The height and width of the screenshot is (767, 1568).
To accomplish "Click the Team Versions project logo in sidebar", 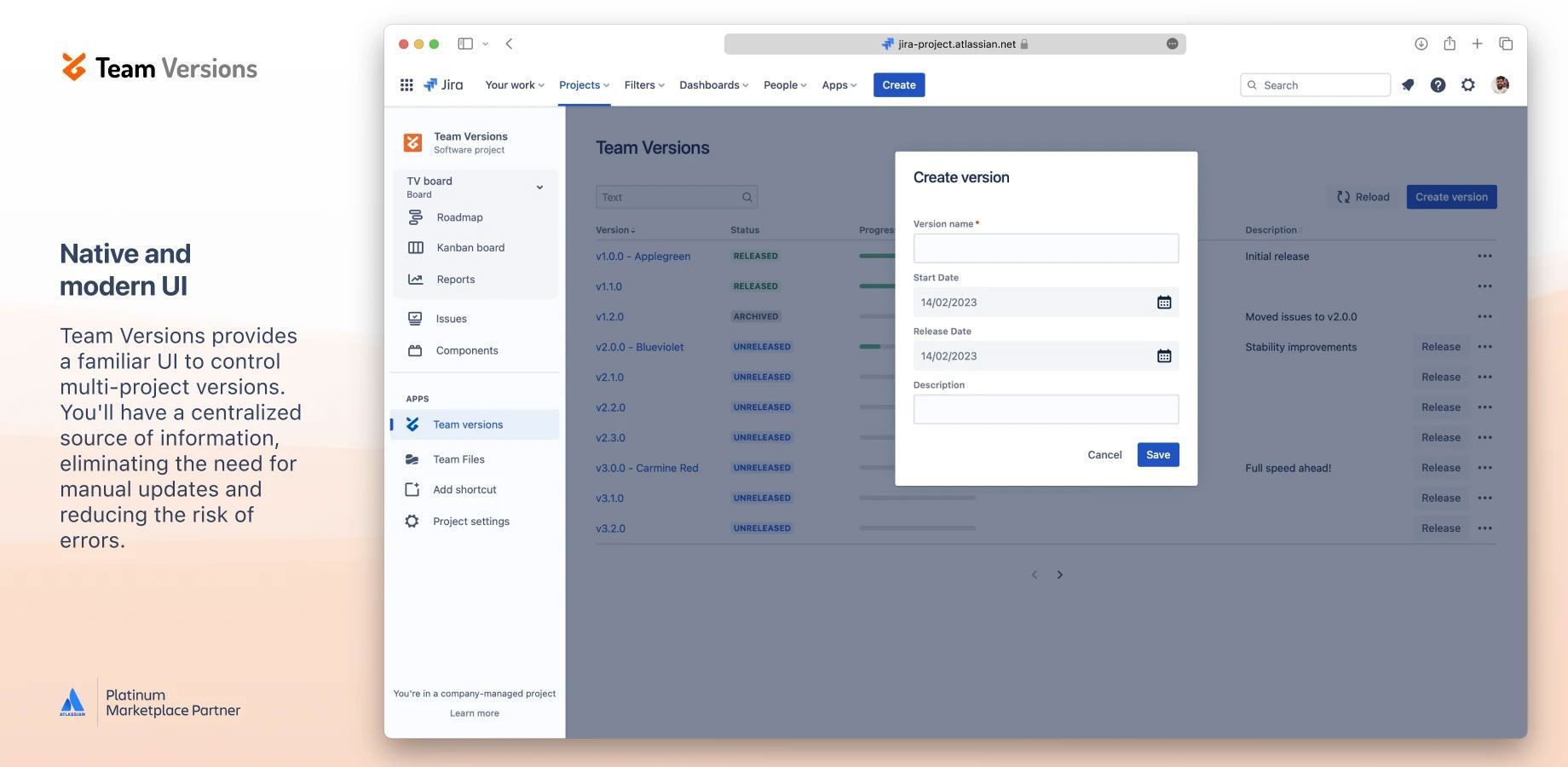I will (x=412, y=142).
